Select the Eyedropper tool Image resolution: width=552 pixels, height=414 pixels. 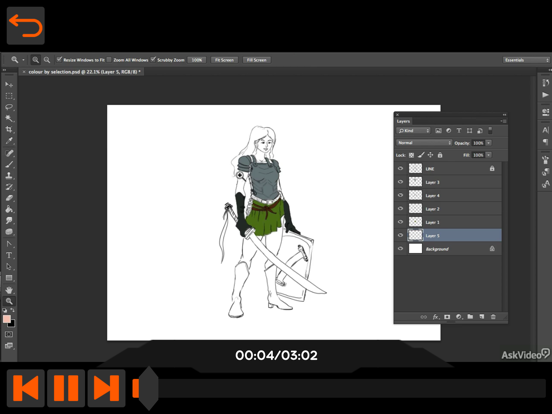[9, 140]
